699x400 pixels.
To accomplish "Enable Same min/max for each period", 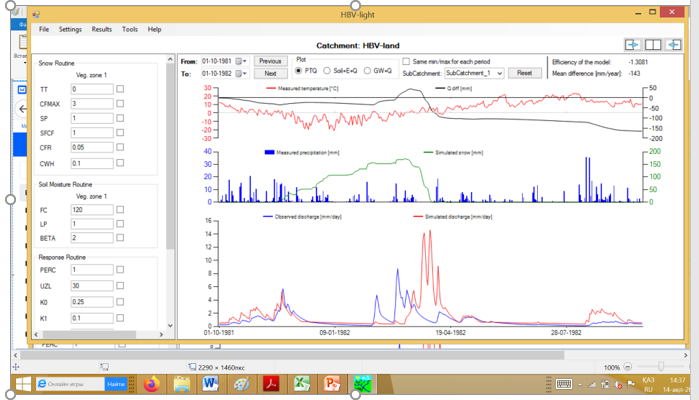I will [x=406, y=61].
